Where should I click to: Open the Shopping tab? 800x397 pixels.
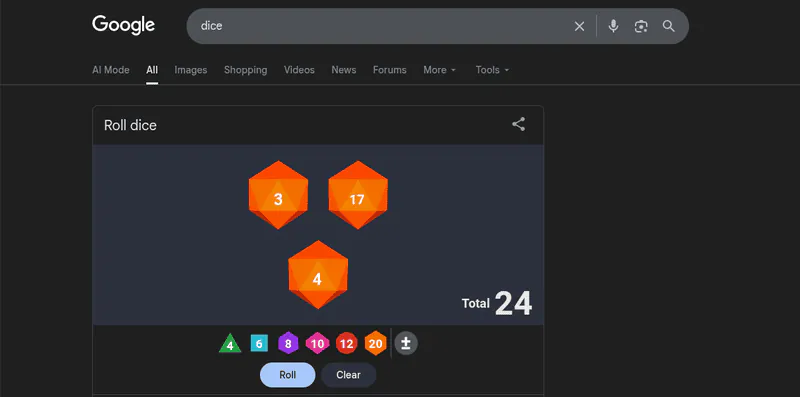click(x=245, y=70)
